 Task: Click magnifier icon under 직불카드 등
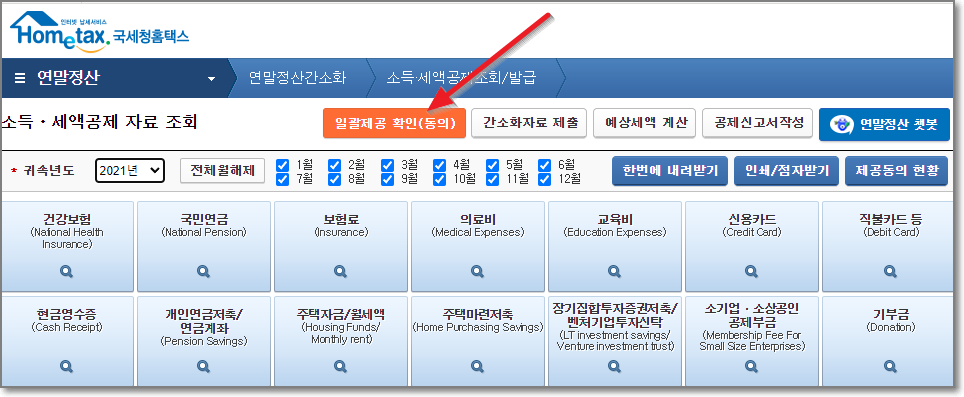(890, 271)
